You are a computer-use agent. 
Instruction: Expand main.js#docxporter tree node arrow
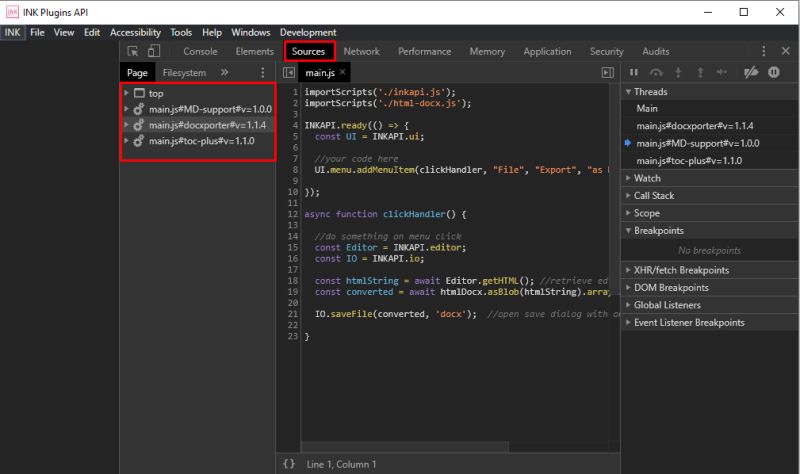click(126, 124)
